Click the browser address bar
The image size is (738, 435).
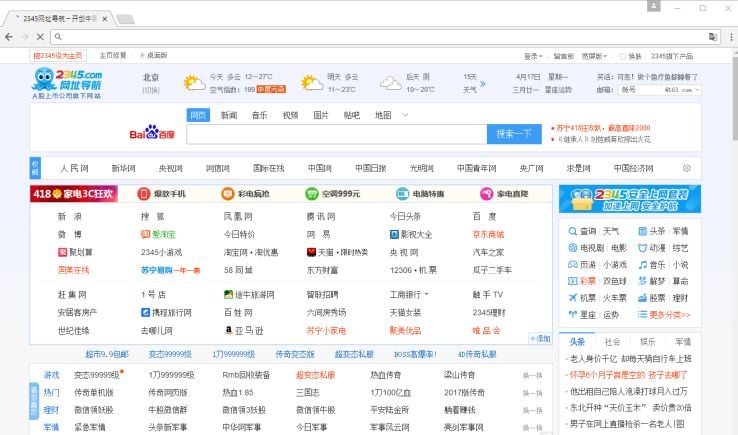[377, 37]
